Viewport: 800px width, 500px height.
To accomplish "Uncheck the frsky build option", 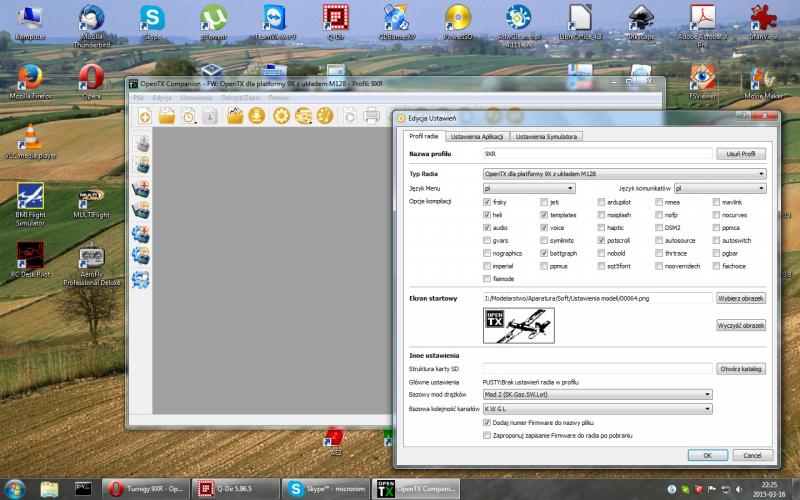I will click(x=487, y=202).
